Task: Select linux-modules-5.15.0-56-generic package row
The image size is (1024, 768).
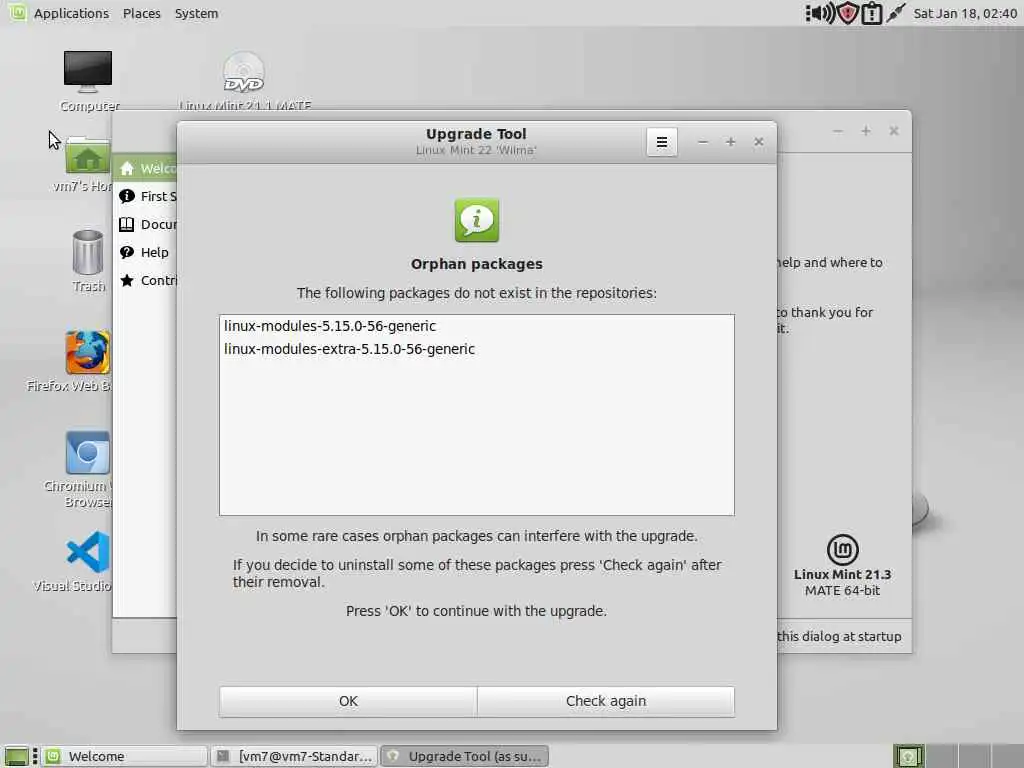Action: (x=477, y=326)
